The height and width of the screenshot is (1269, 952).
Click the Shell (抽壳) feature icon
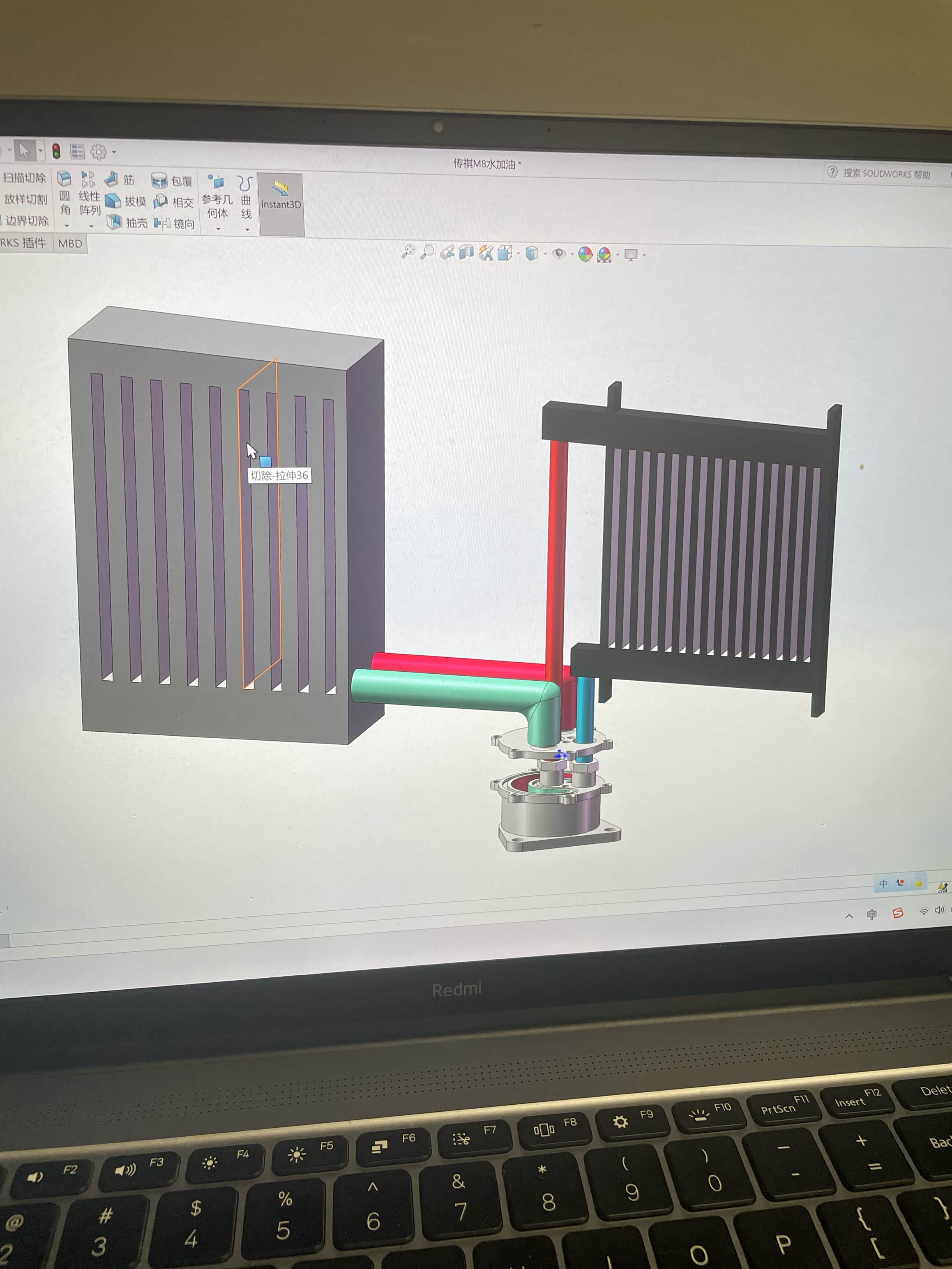115,222
